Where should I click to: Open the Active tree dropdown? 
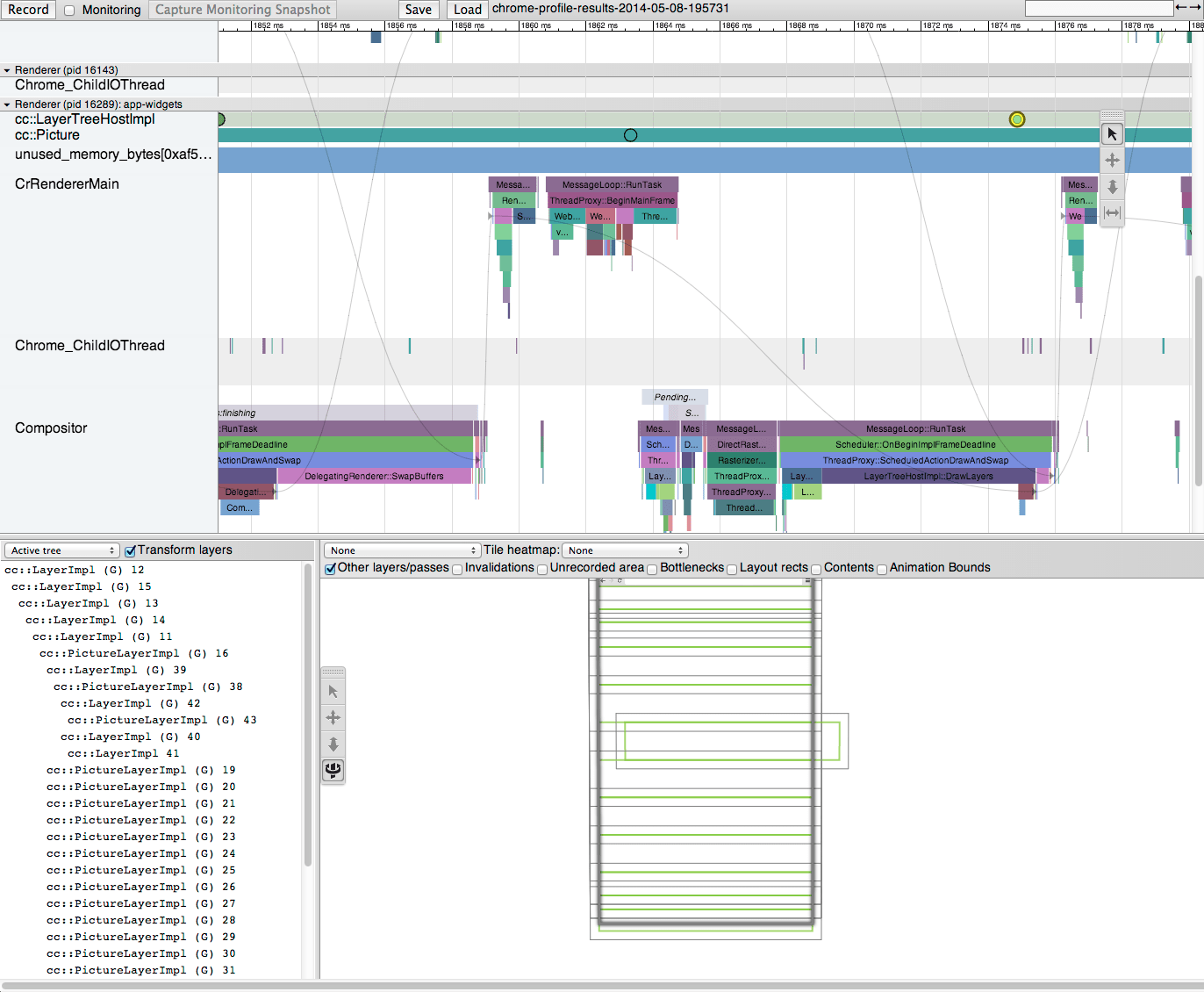tap(61, 550)
